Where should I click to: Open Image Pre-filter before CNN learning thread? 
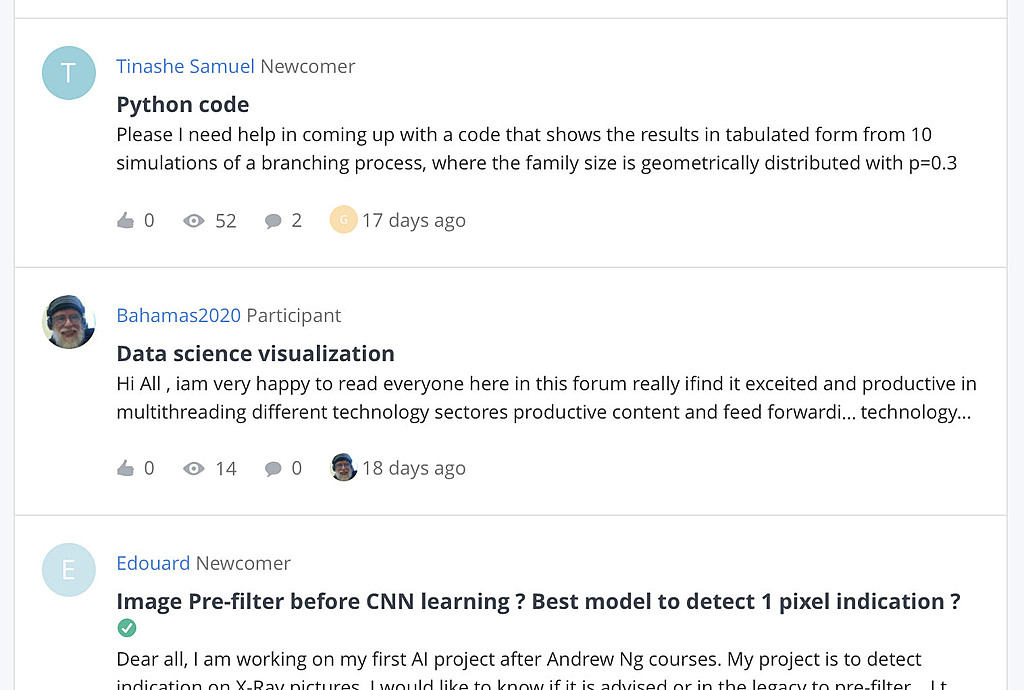click(x=538, y=601)
